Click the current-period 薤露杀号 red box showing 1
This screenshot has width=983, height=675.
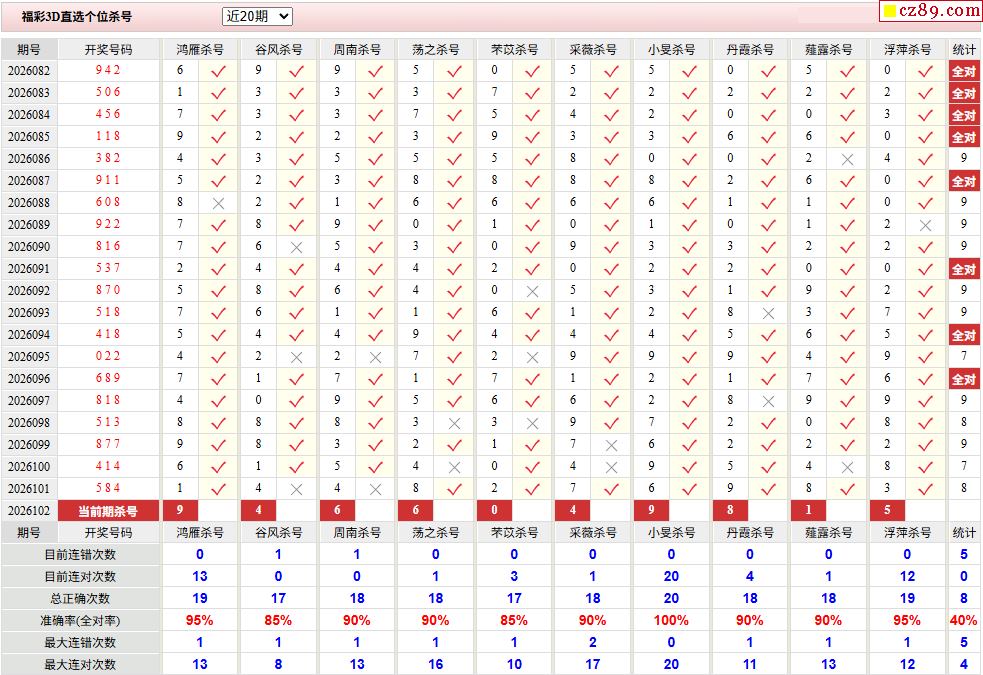pyautogui.click(x=808, y=510)
